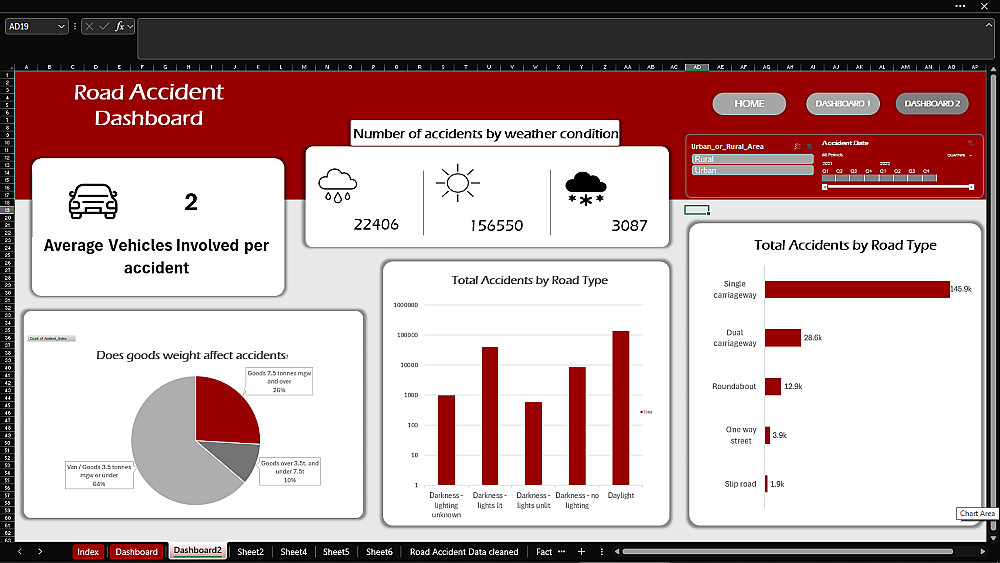1000x563 pixels.
Task: Expand the Quarters time level dropdown
Action: (971, 156)
